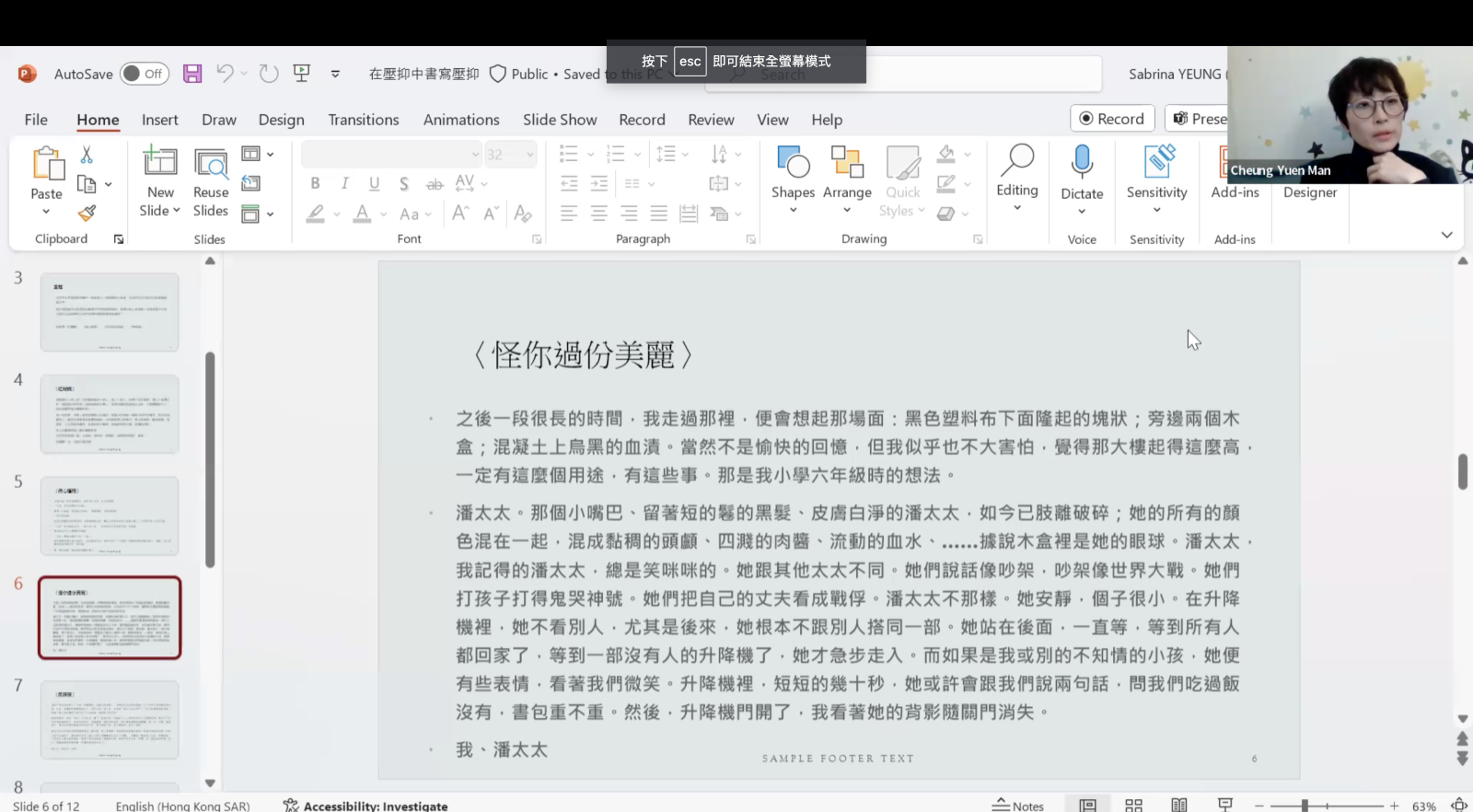Click the zoom slider handle
Screen dimensions: 1473x812
click(x=1304, y=806)
